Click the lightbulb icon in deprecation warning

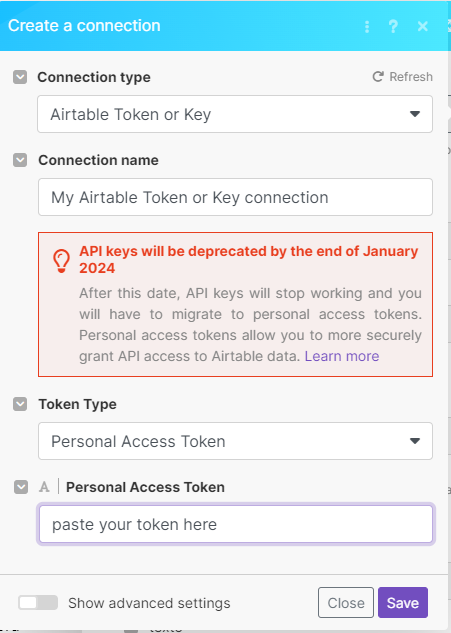(x=61, y=261)
